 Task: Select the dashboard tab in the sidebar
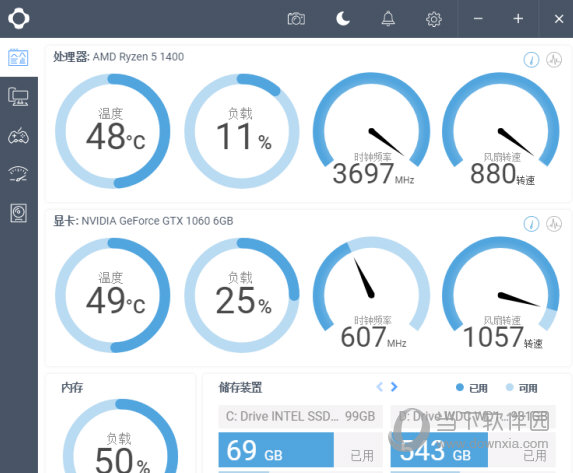point(18,57)
